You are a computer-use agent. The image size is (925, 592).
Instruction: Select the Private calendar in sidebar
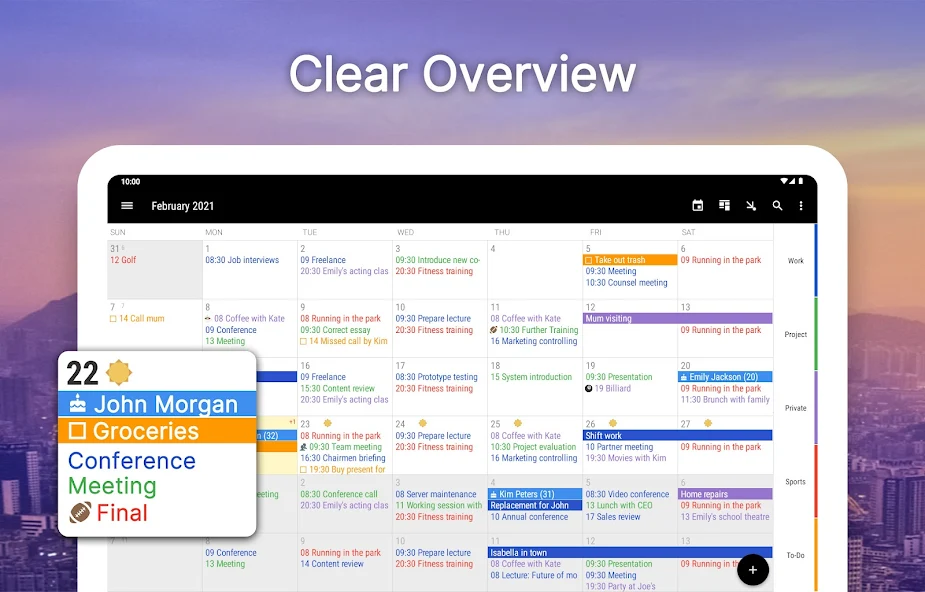795,408
